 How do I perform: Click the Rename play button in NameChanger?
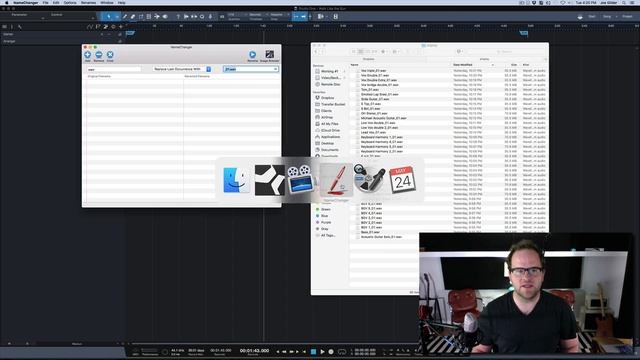pyautogui.click(x=253, y=56)
